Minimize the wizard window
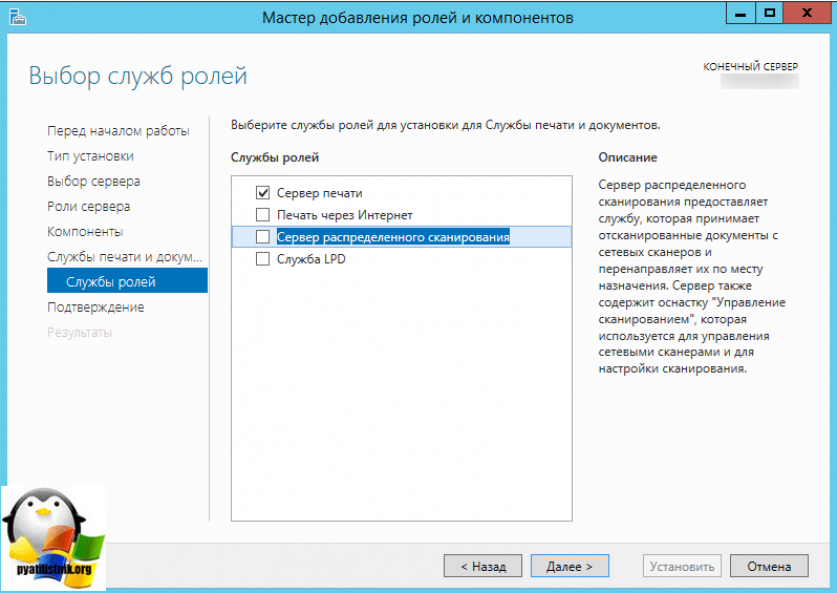Screen dimensions: 837x593 (740, 13)
